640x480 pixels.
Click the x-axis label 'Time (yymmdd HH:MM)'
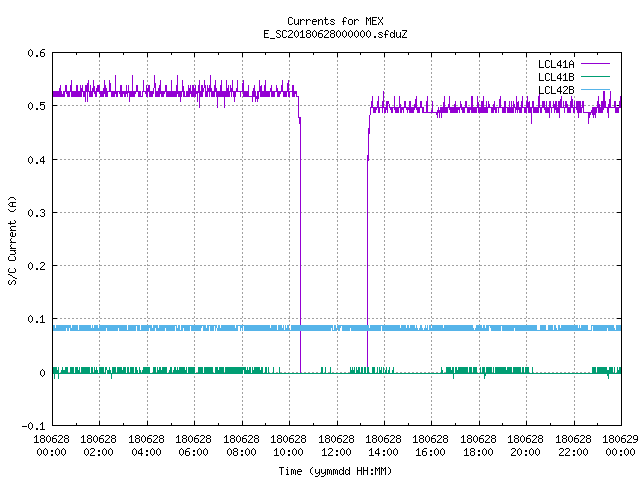(335, 471)
